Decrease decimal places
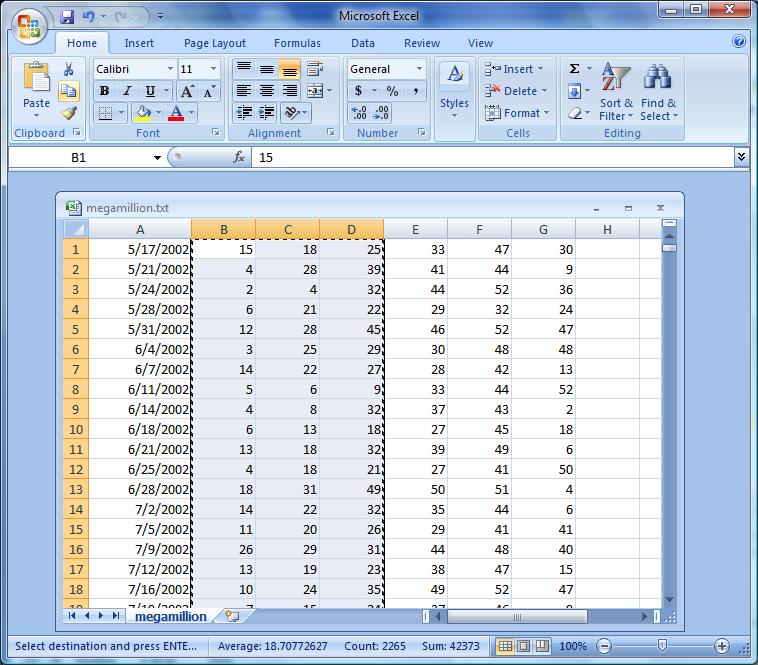 click(x=381, y=113)
